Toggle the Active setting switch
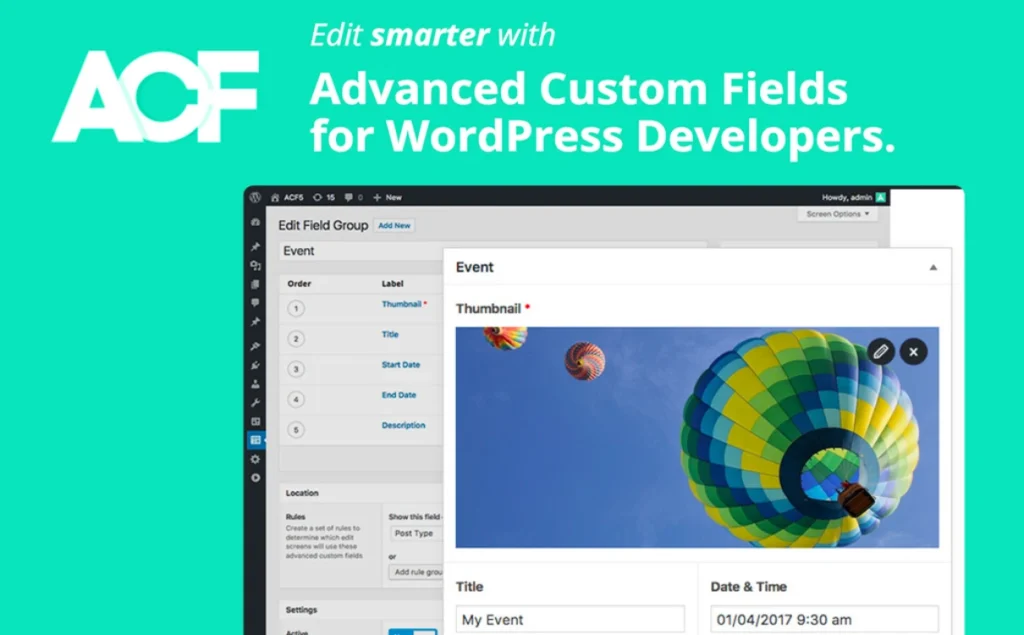Viewport: 1024px width, 635px height. click(412, 632)
